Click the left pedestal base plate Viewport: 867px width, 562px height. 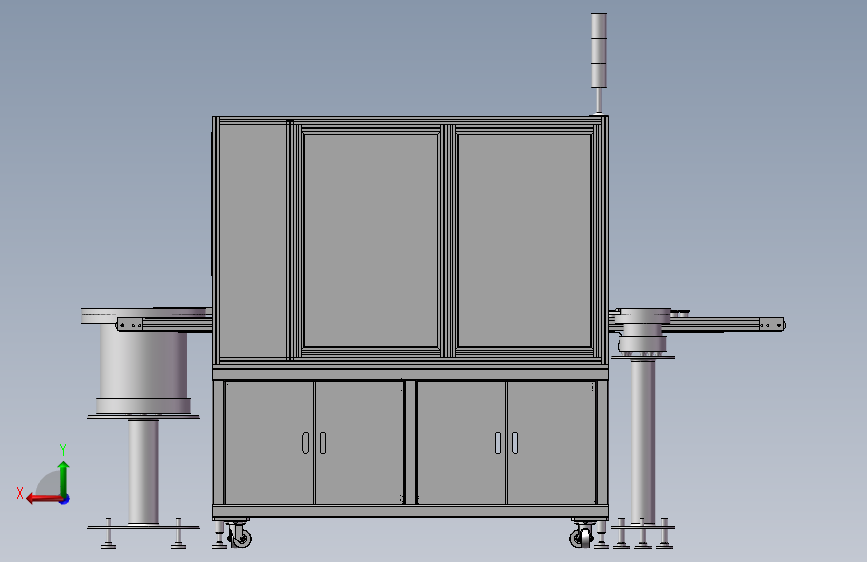click(x=143, y=527)
